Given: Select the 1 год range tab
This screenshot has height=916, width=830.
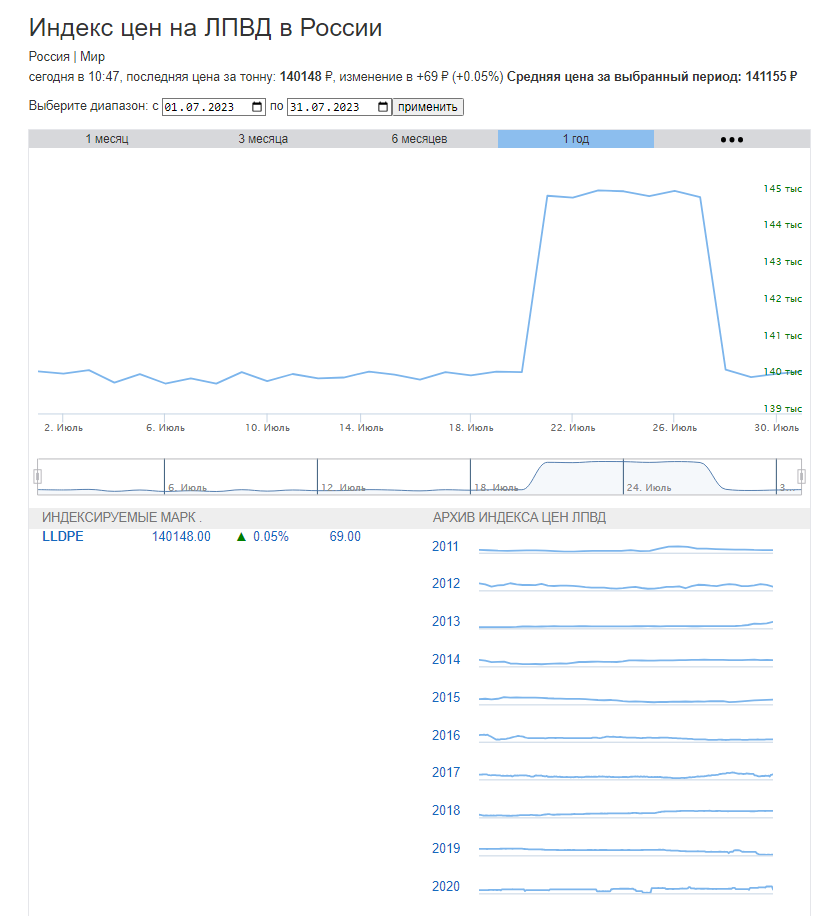Looking at the screenshot, I should click(x=576, y=139).
